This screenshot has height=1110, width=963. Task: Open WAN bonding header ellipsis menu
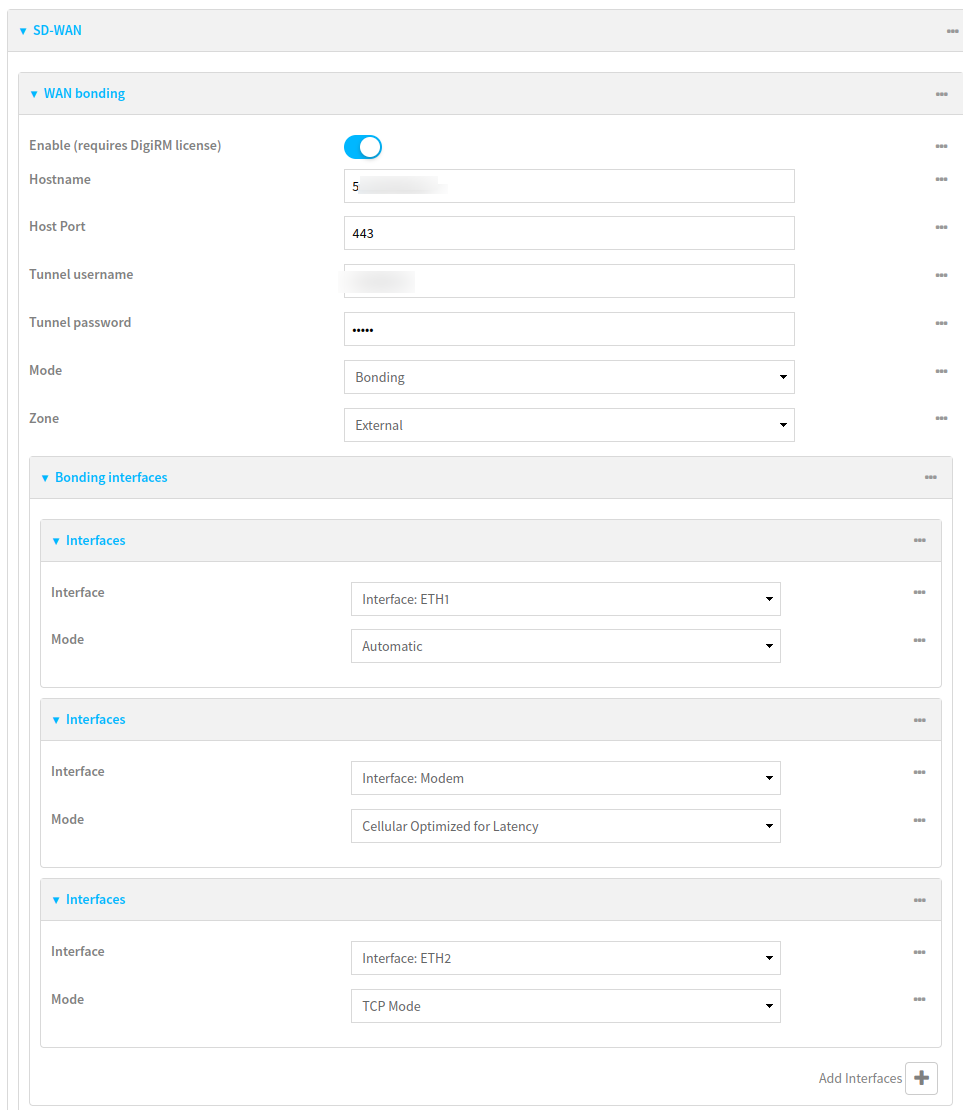[941, 94]
